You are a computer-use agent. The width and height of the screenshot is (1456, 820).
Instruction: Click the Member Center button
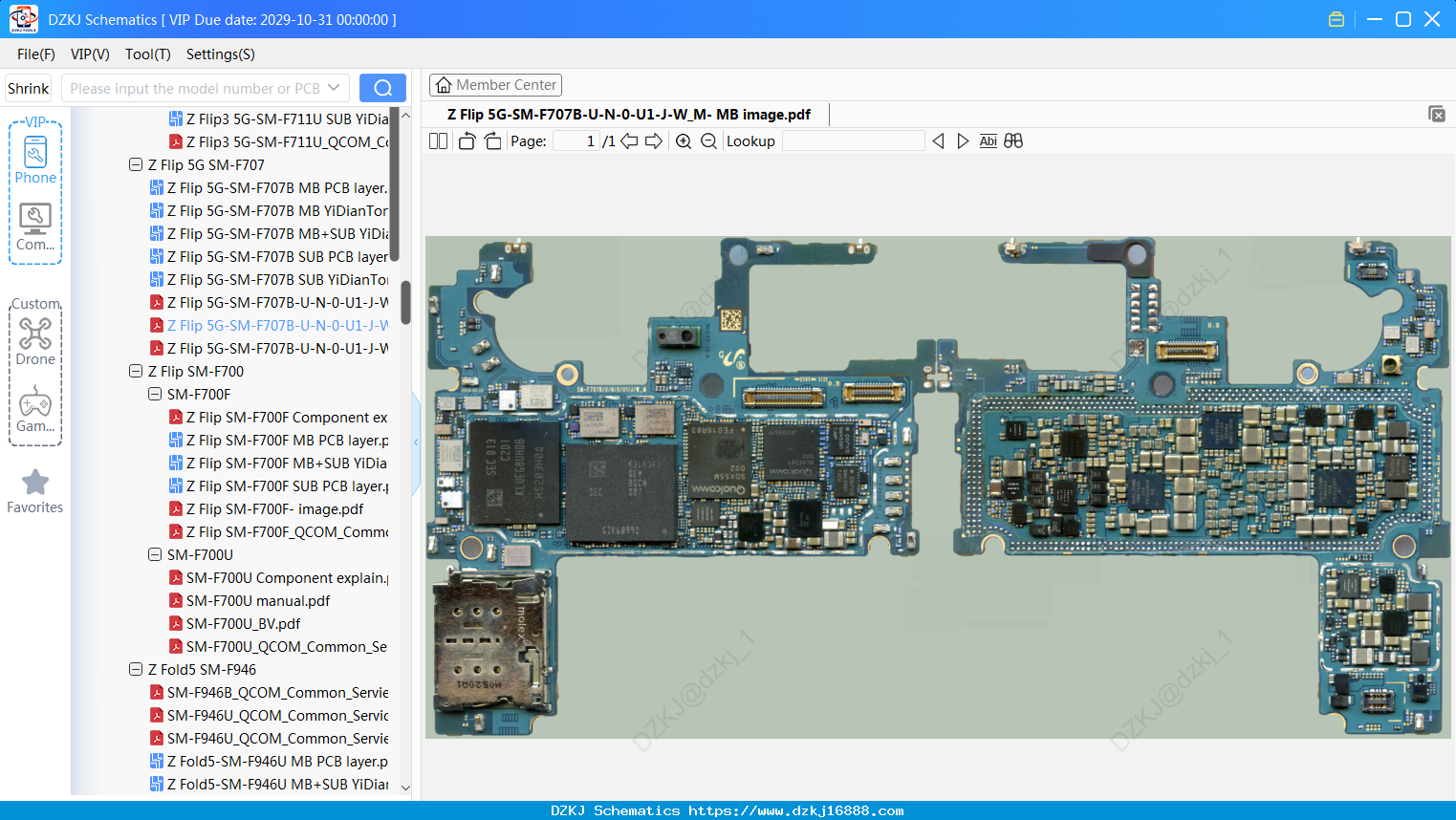(495, 85)
